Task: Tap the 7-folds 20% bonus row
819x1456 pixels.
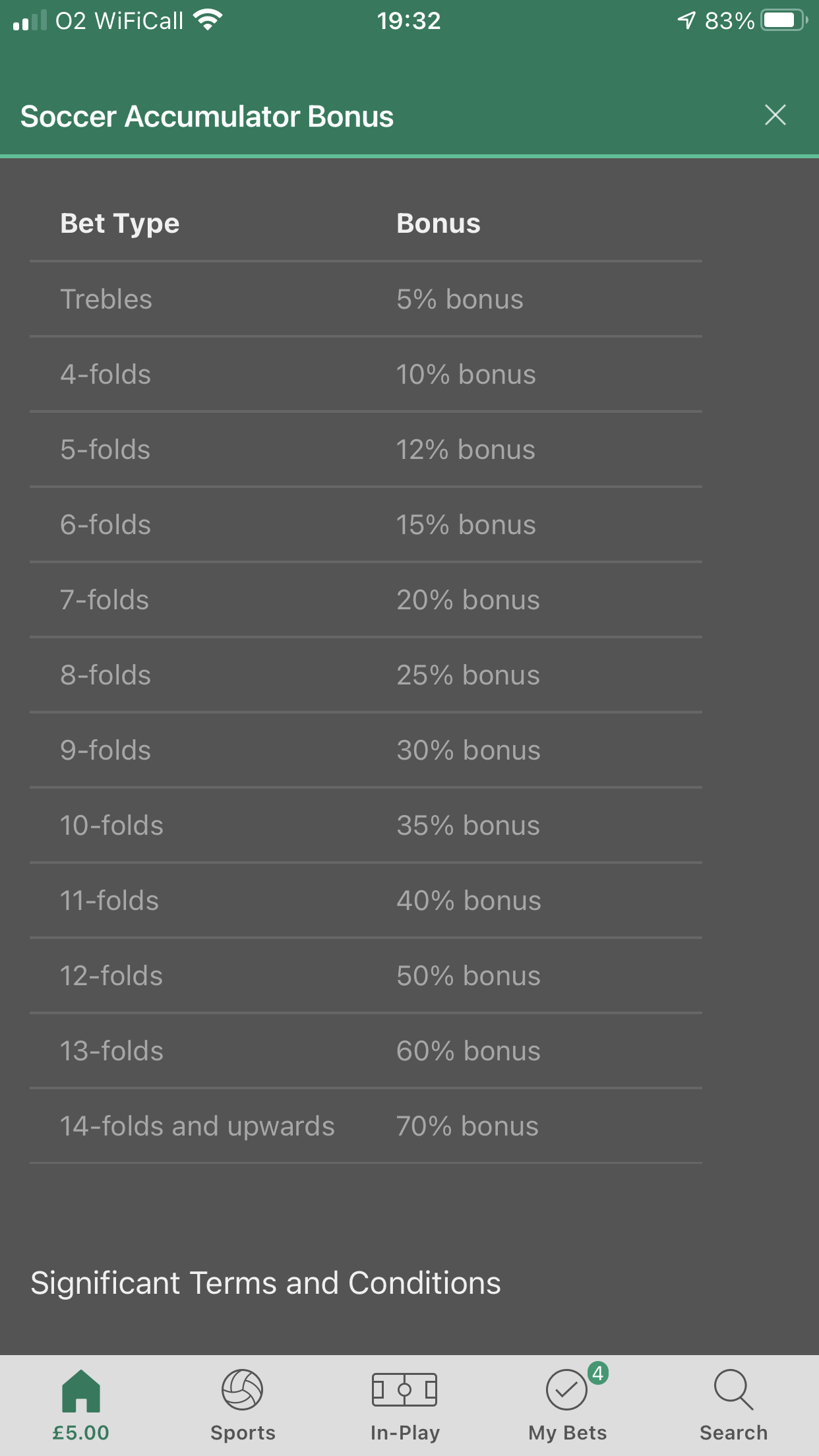Action: coord(366,600)
